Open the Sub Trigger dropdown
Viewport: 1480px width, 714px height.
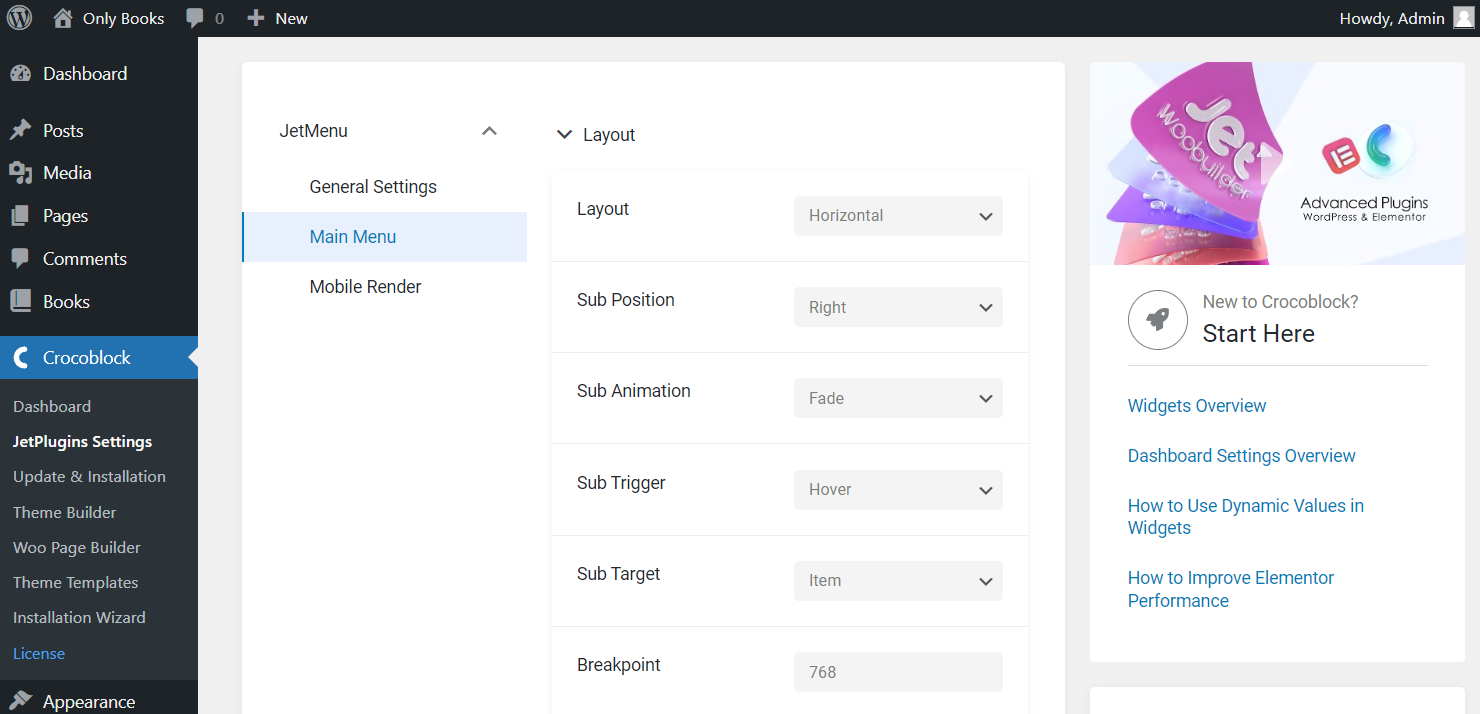[898, 490]
